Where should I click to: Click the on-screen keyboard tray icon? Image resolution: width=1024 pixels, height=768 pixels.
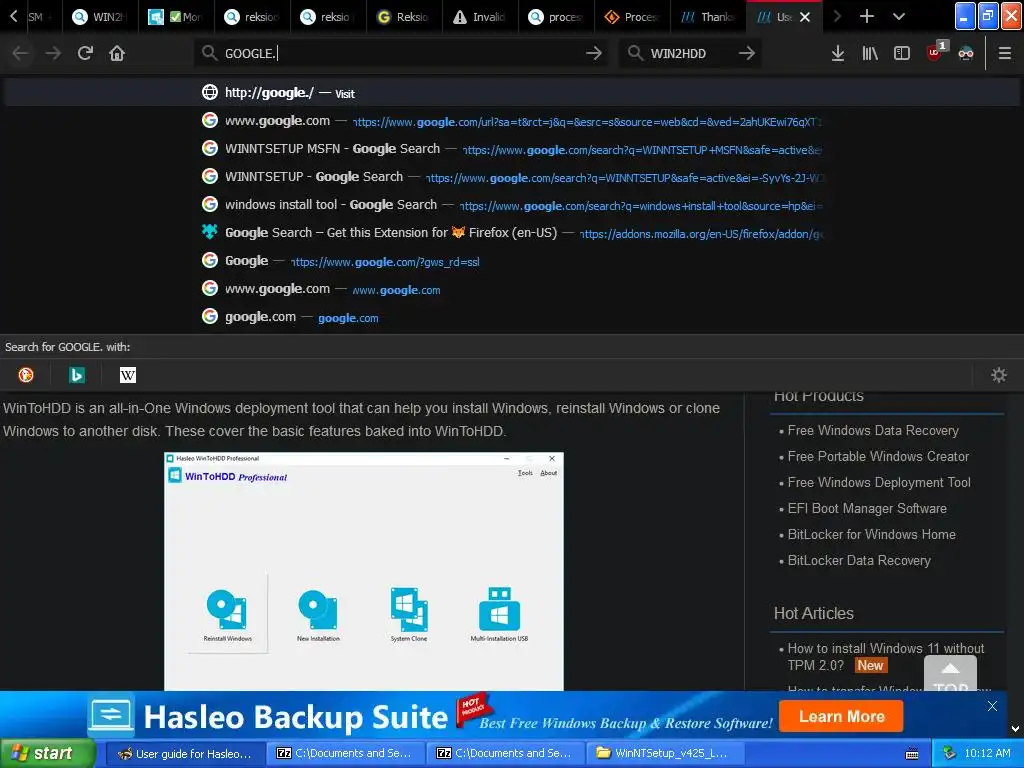click(x=912, y=754)
